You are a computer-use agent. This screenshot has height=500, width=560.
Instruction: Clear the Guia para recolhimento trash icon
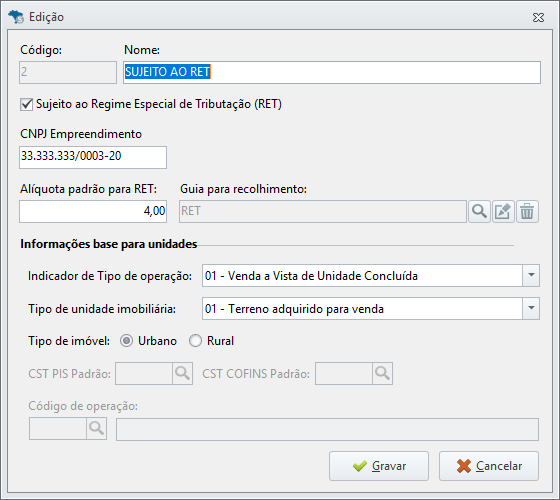click(x=527, y=211)
